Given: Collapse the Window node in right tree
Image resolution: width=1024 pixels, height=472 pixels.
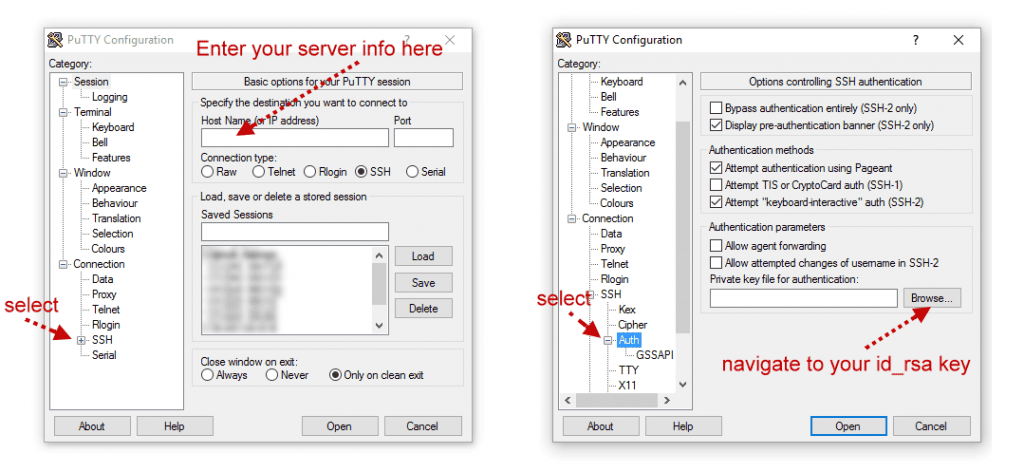Looking at the screenshot, I should (572, 127).
